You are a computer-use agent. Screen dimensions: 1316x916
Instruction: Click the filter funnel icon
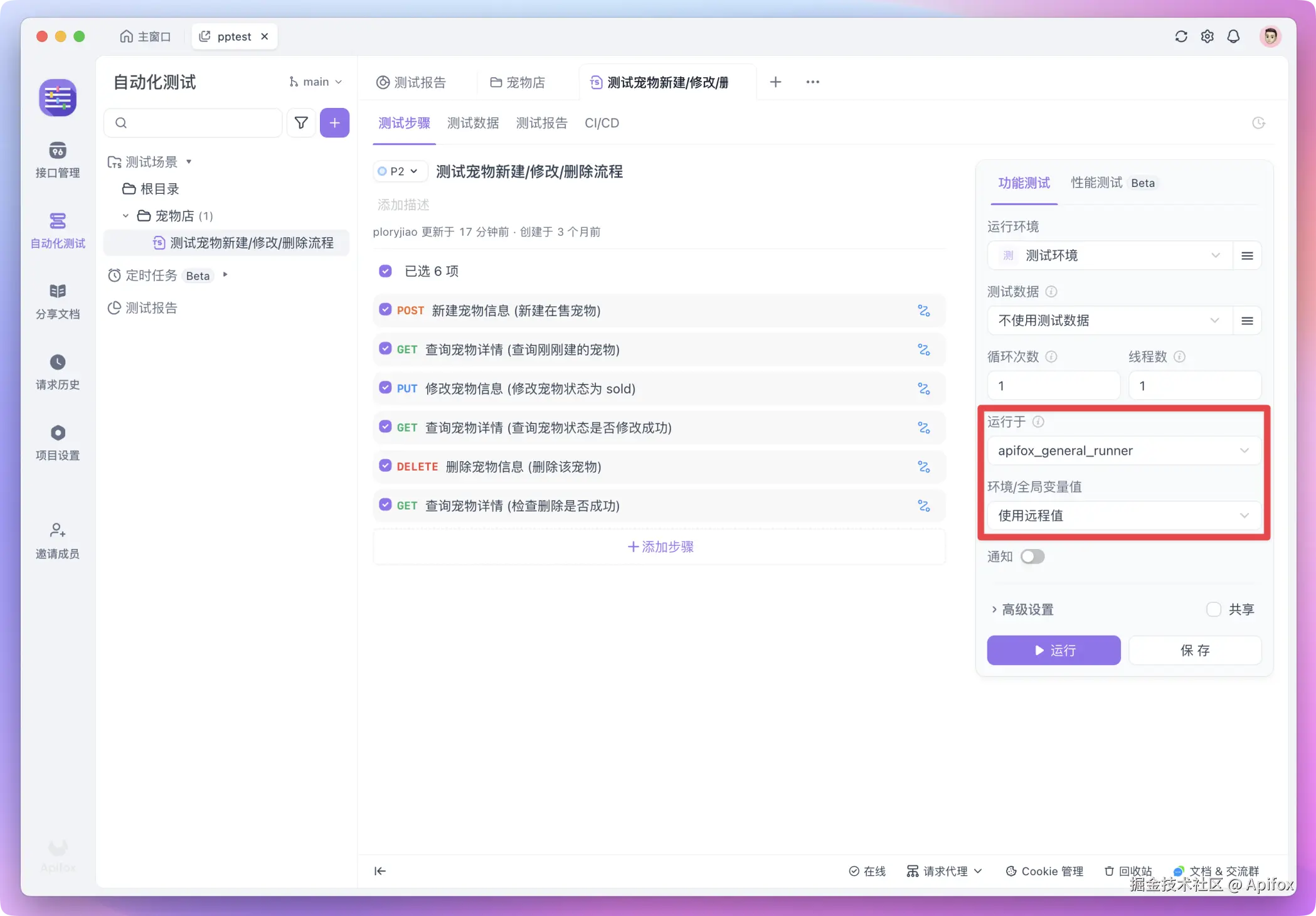point(301,123)
